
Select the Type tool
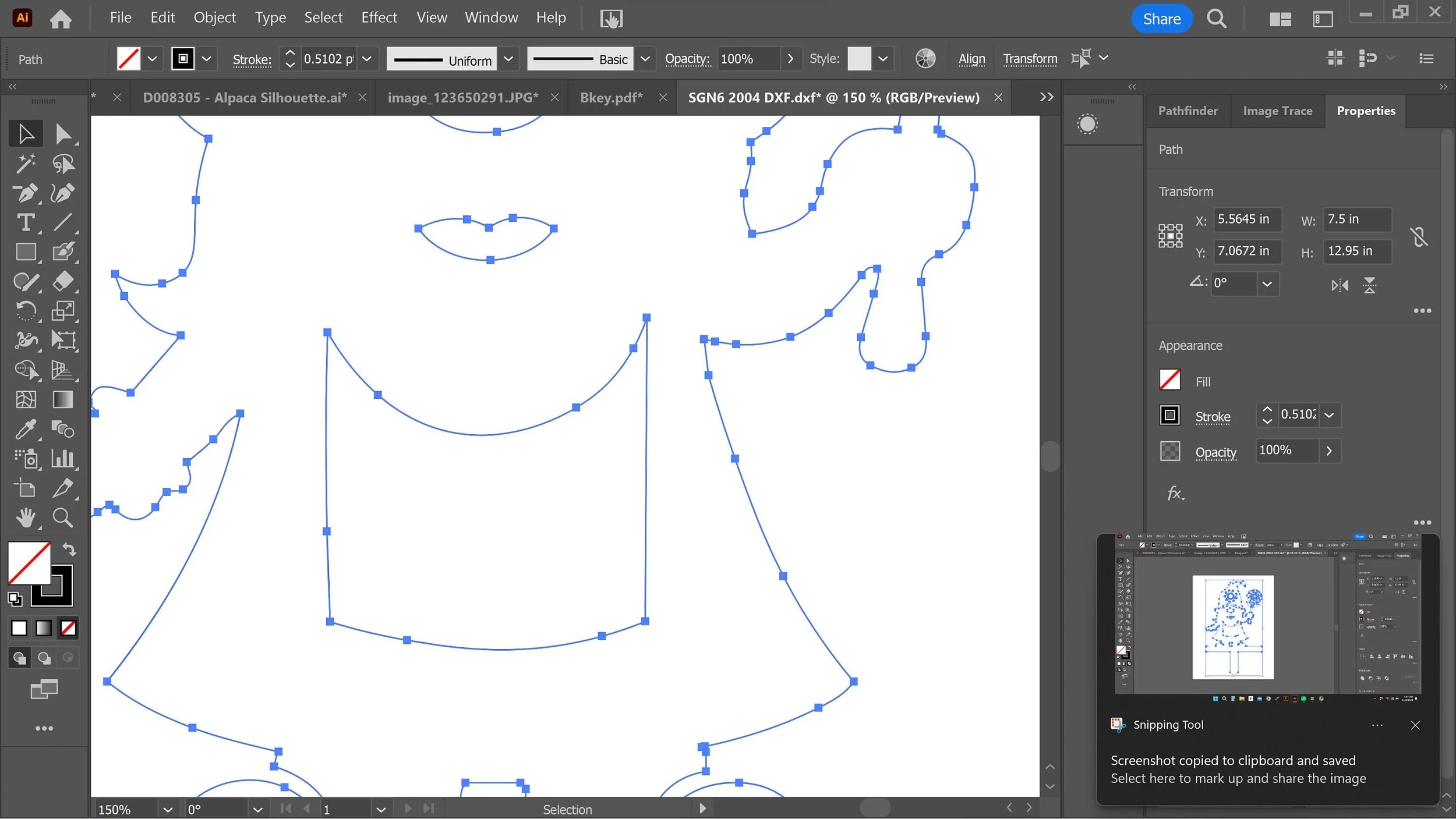coord(26,222)
